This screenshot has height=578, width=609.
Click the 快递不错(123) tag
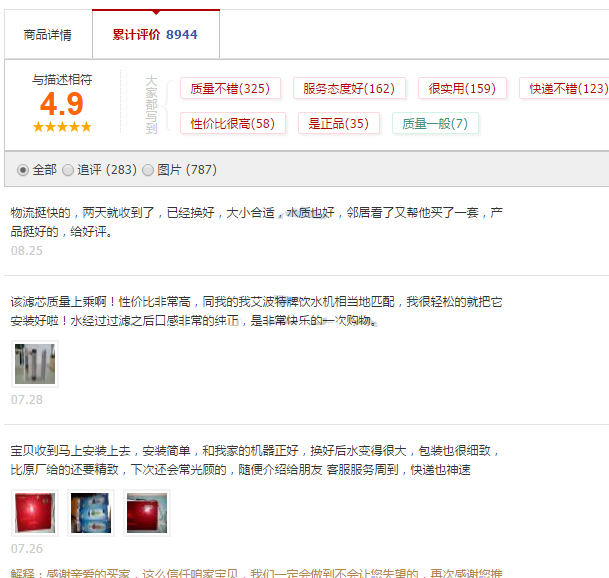(566, 89)
